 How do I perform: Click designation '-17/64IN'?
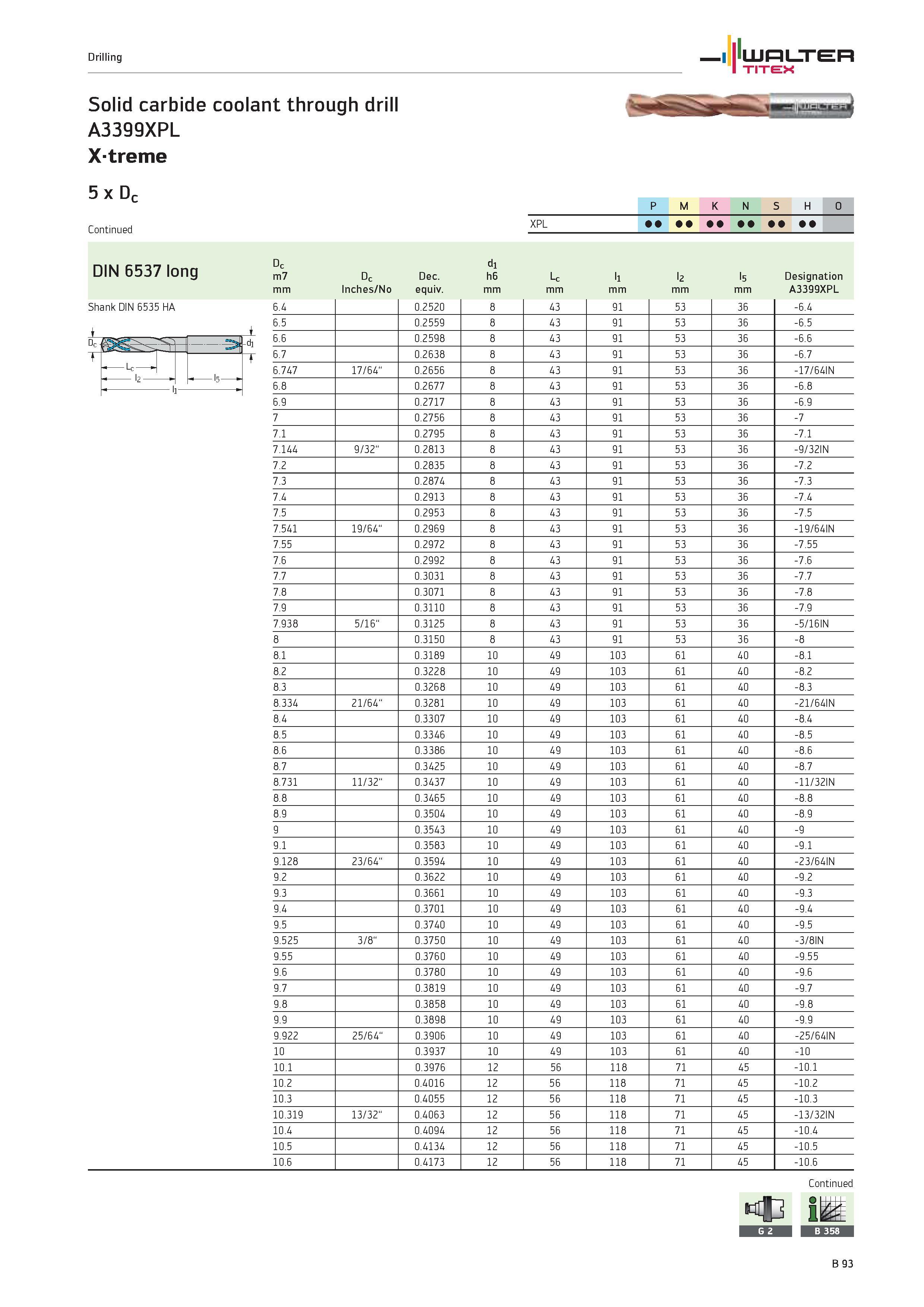pos(815,371)
